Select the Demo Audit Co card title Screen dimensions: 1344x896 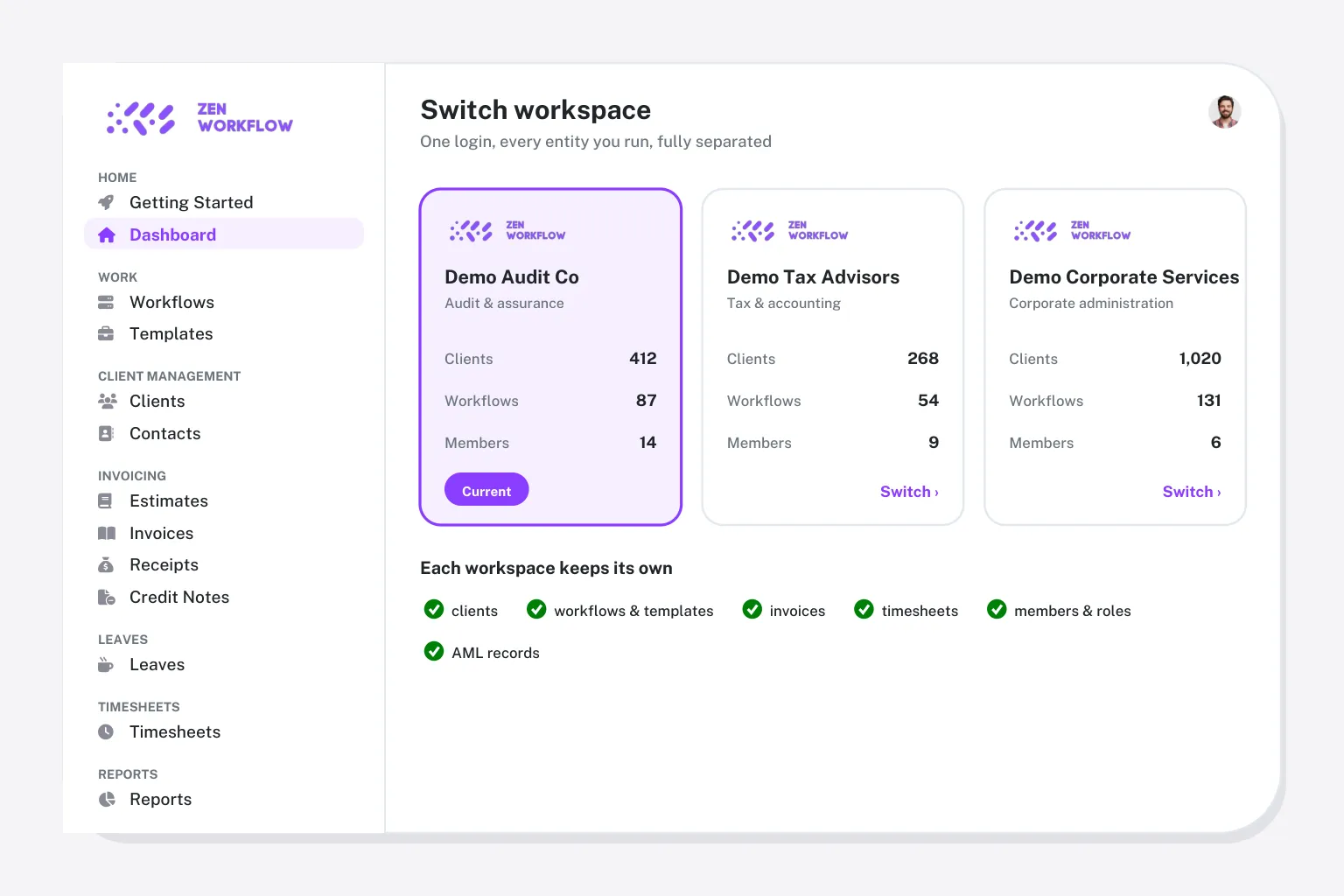click(x=512, y=277)
